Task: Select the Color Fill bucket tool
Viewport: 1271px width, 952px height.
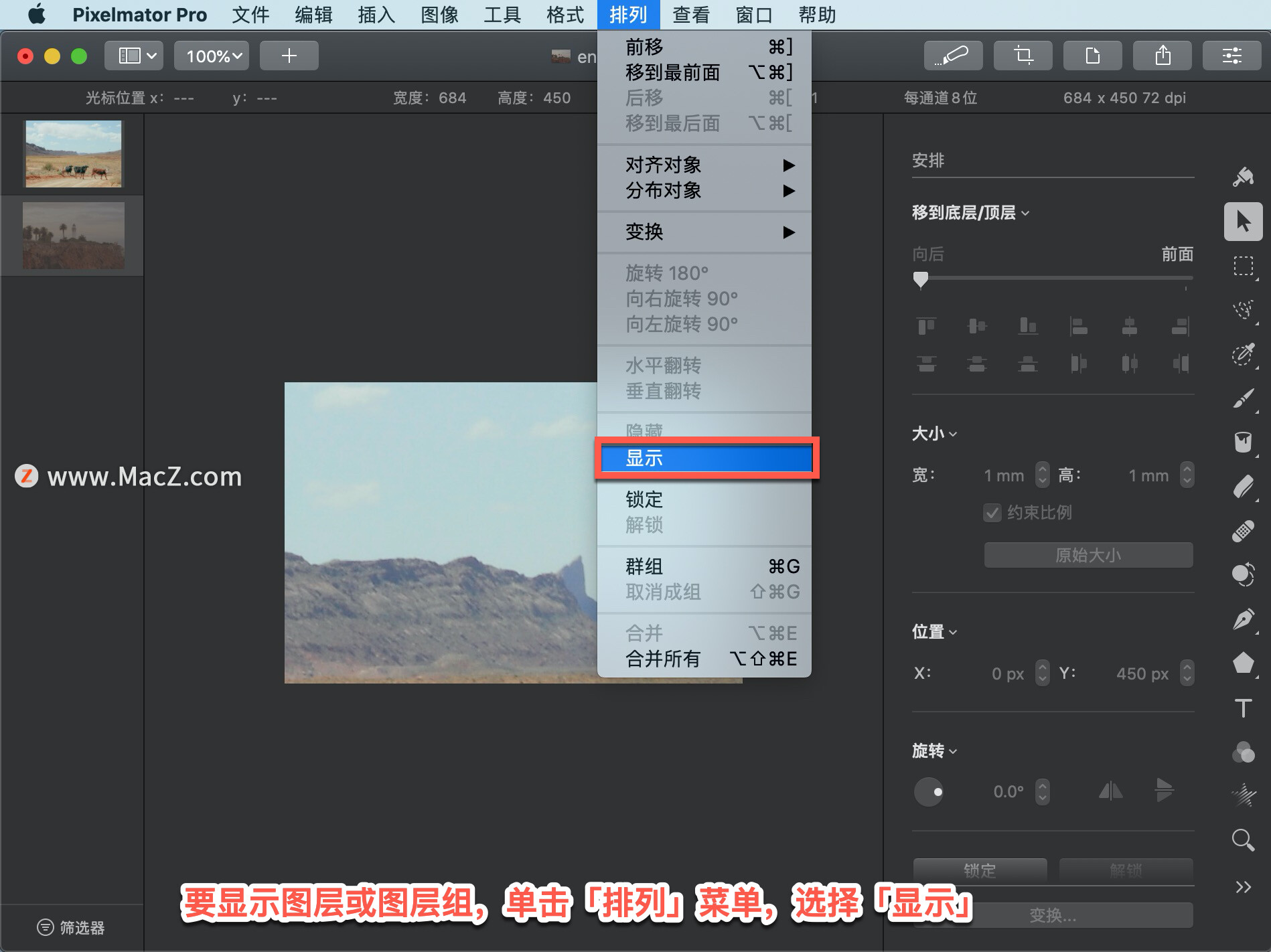Action: 1243,443
